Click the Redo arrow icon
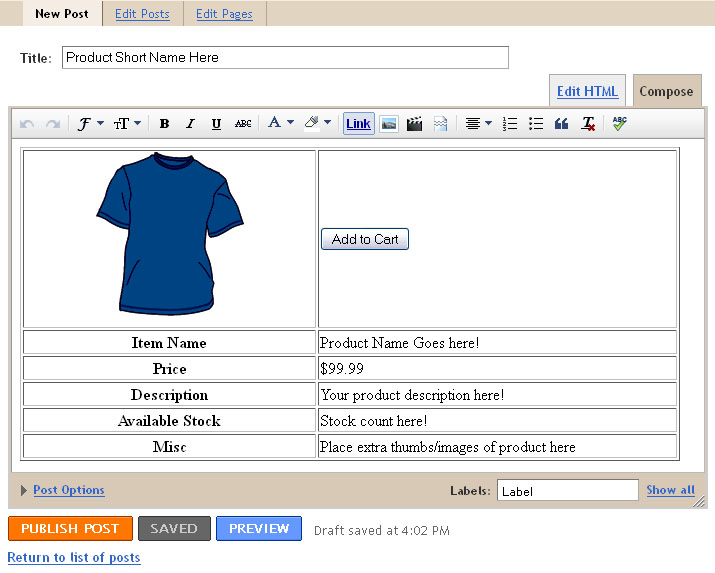 tap(53, 124)
